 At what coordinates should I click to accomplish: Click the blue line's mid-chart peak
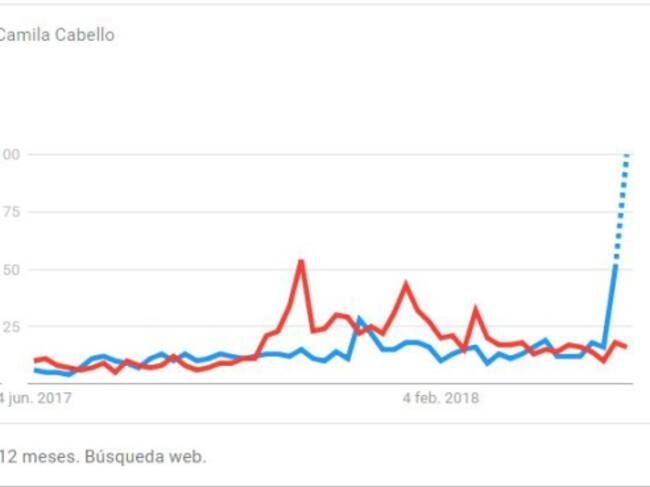[361, 319]
